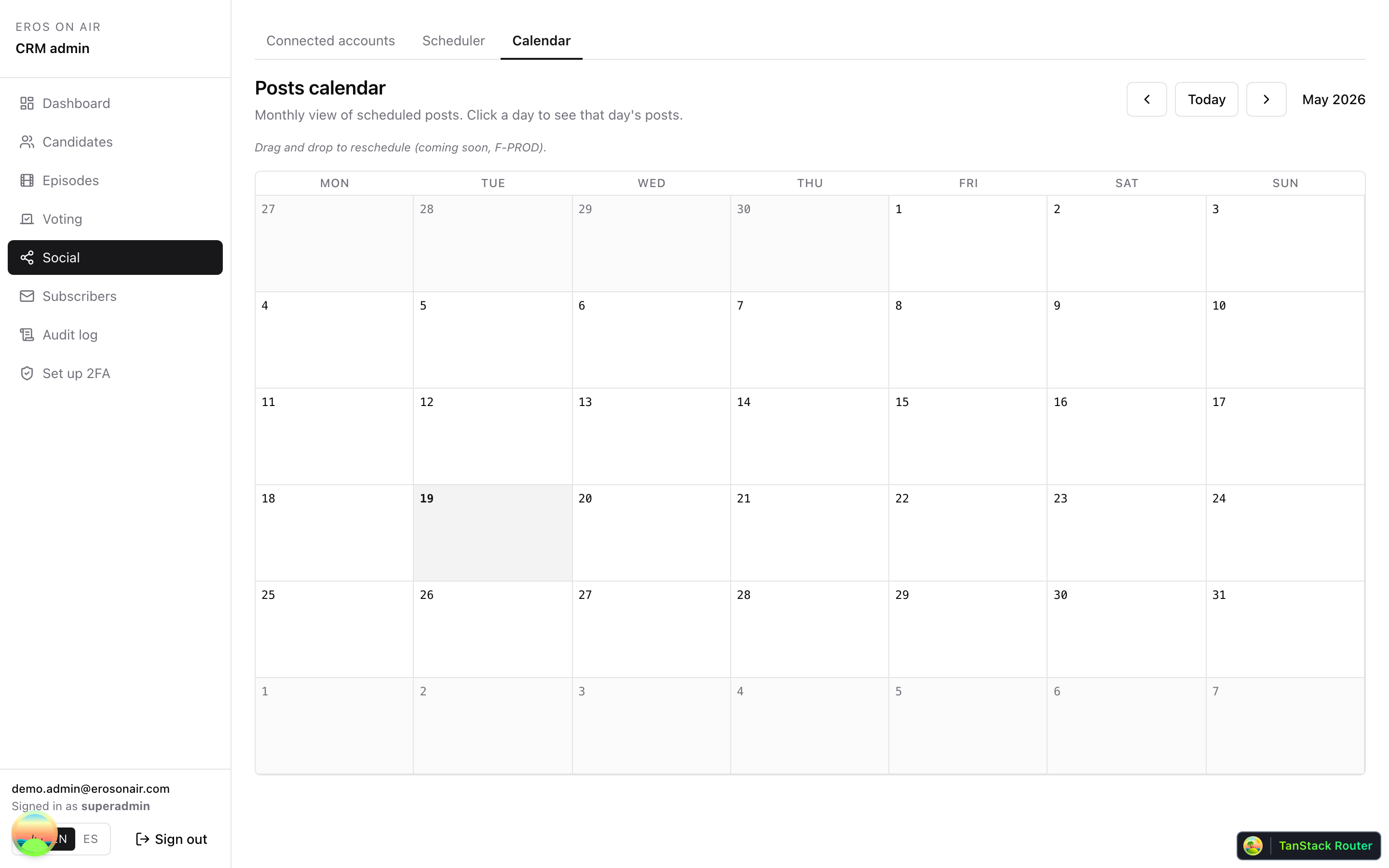Click the CRM admin title
The width and height of the screenshot is (1389, 868).
pyautogui.click(x=52, y=48)
